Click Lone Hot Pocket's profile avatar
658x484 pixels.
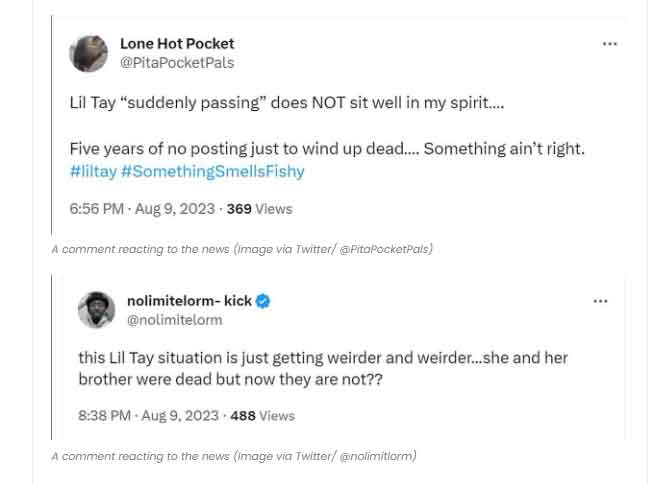click(x=88, y=53)
